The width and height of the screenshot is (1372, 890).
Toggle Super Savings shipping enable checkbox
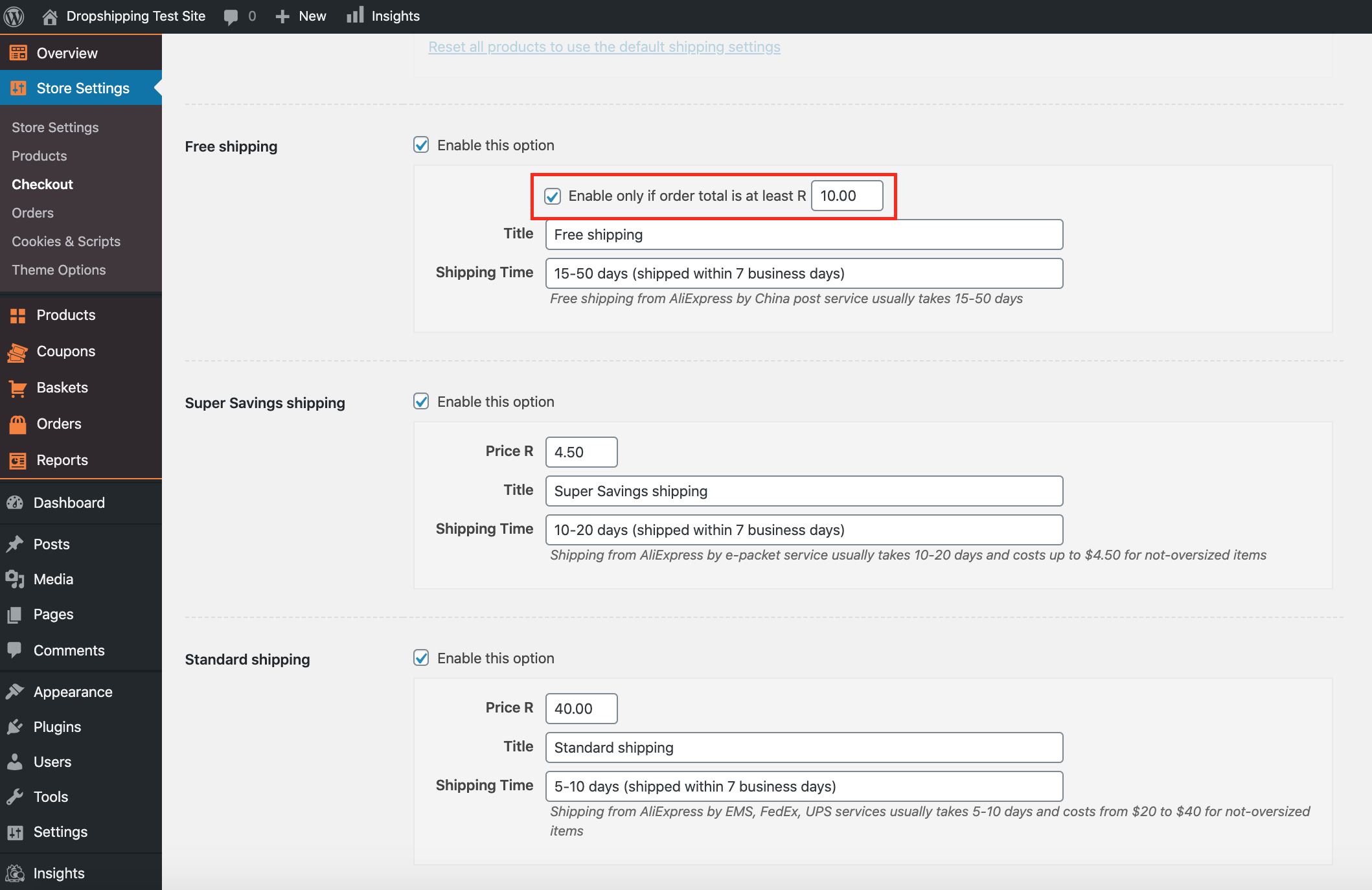click(x=421, y=402)
